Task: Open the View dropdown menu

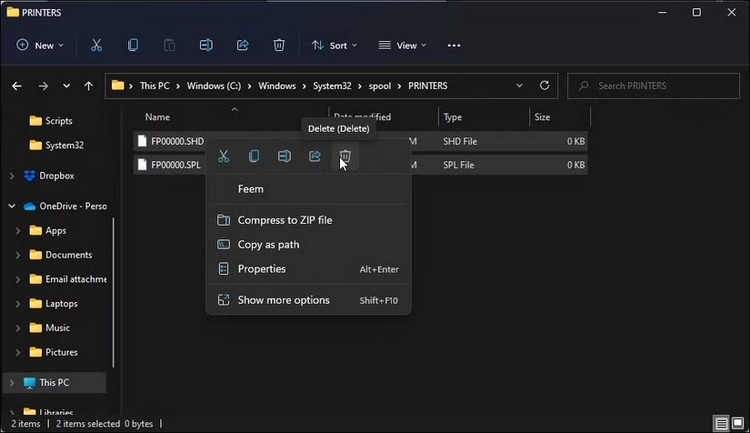Action: click(x=402, y=45)
